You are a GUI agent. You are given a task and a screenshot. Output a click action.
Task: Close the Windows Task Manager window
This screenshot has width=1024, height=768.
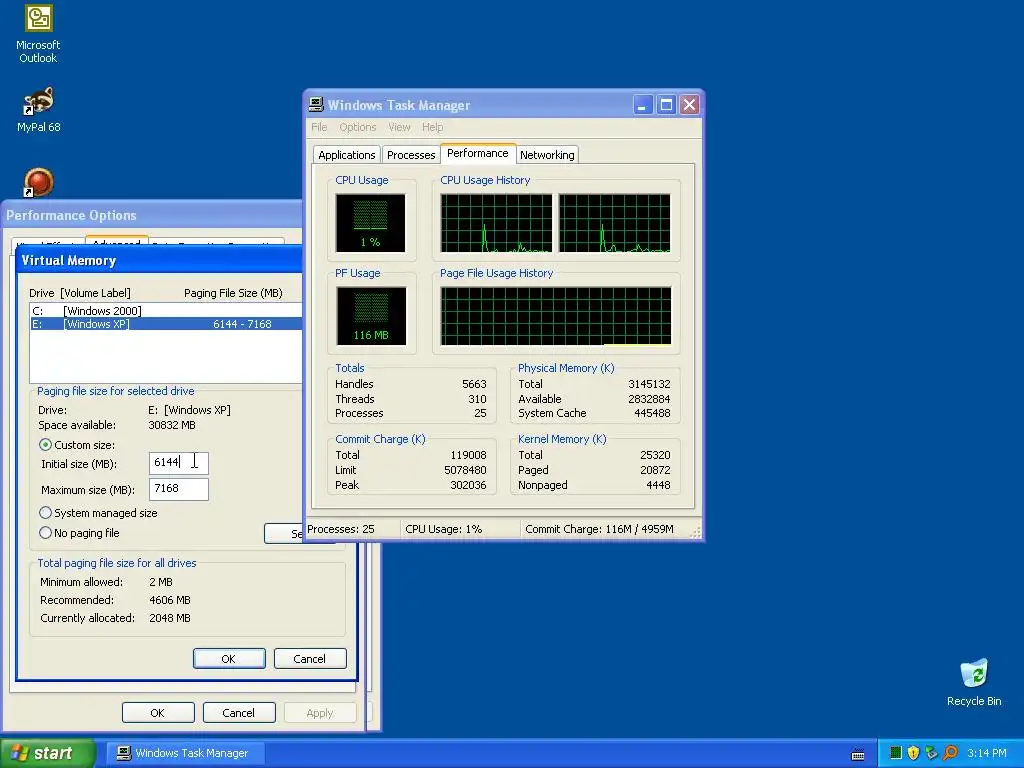(x=690, y=104)
